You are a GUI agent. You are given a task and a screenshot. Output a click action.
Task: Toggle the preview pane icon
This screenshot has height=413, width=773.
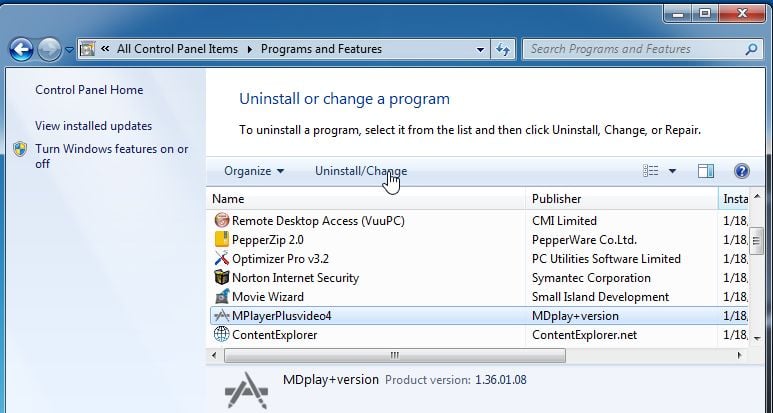pos(706,171)
